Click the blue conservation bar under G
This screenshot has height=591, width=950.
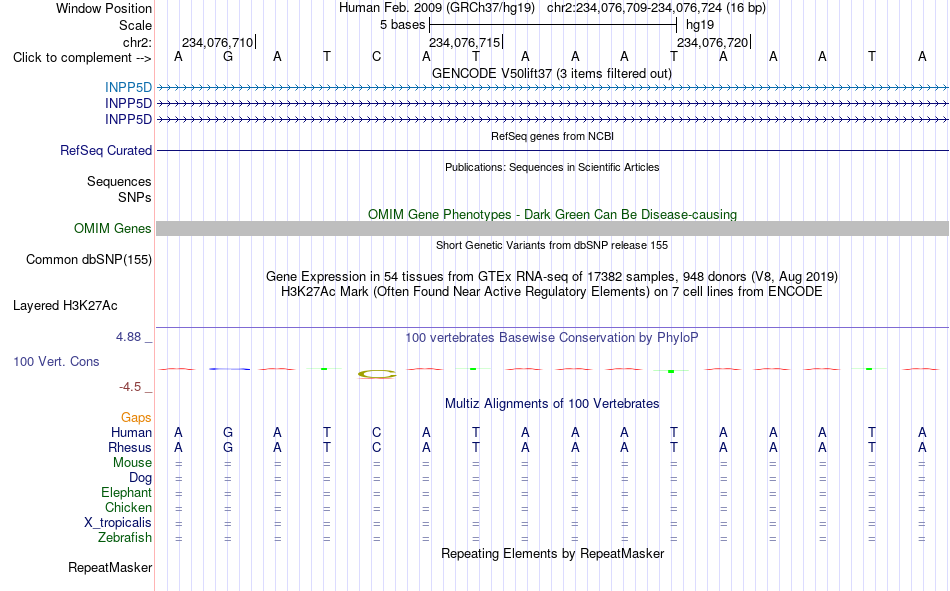[229, 369]
